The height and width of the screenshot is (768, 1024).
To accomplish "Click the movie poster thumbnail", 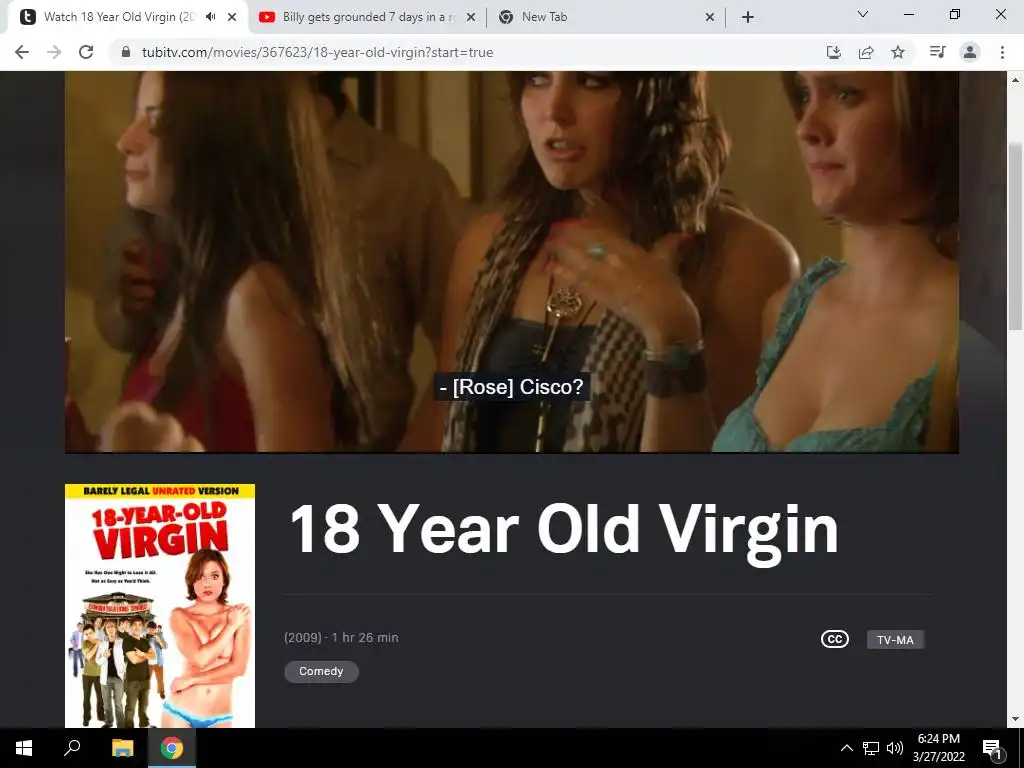I will click(160, 605).
